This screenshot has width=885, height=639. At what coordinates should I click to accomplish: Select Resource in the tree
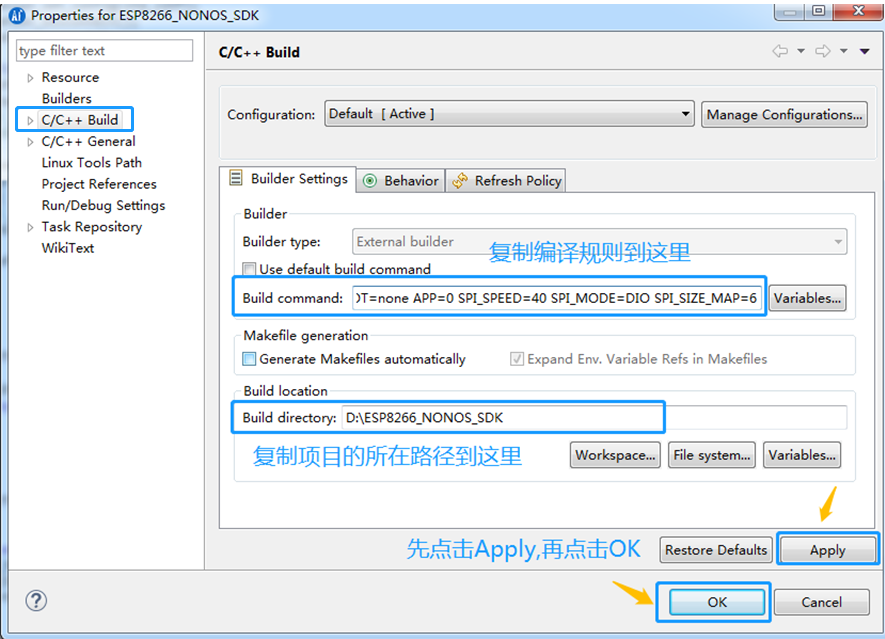pos(70,77)
